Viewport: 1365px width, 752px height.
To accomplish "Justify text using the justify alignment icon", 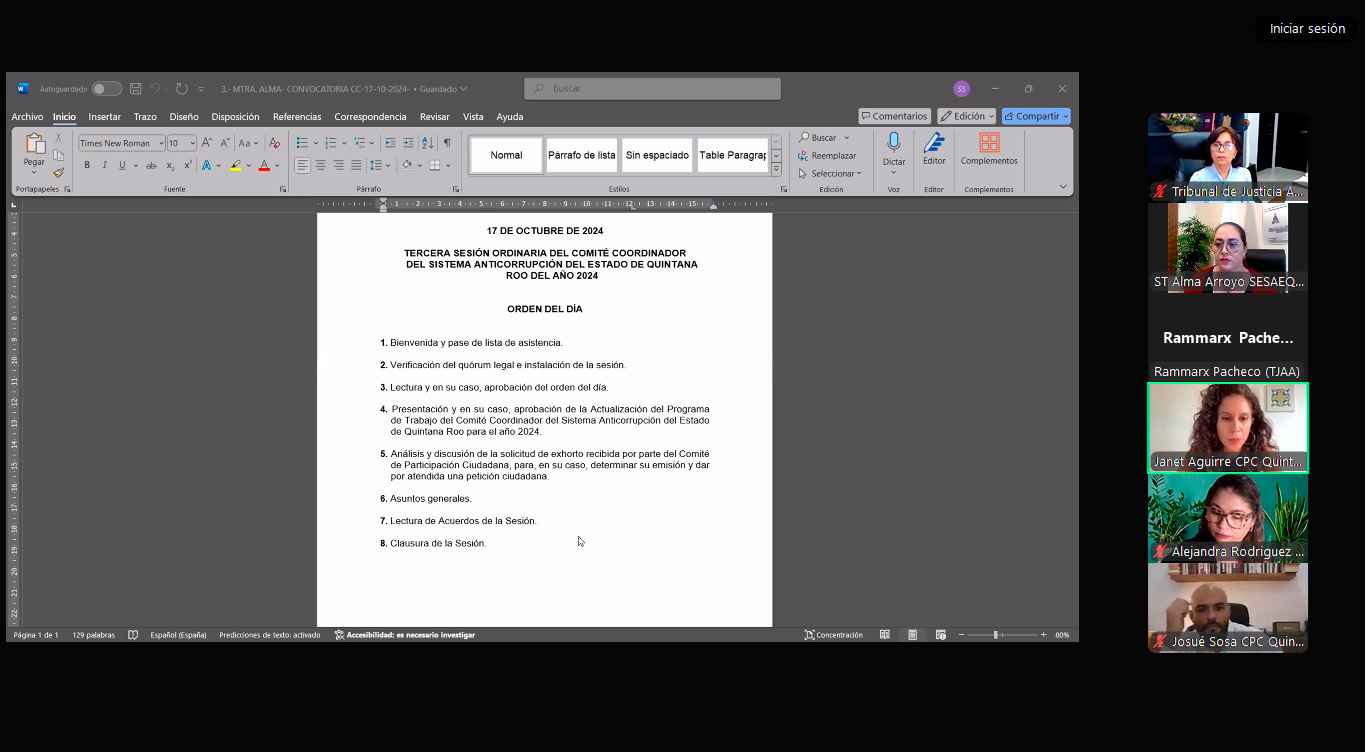I will coord(356,165).
